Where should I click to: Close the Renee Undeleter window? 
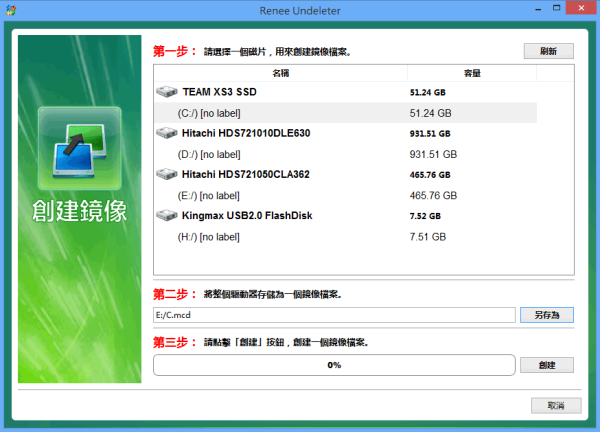tap(581, 8)
